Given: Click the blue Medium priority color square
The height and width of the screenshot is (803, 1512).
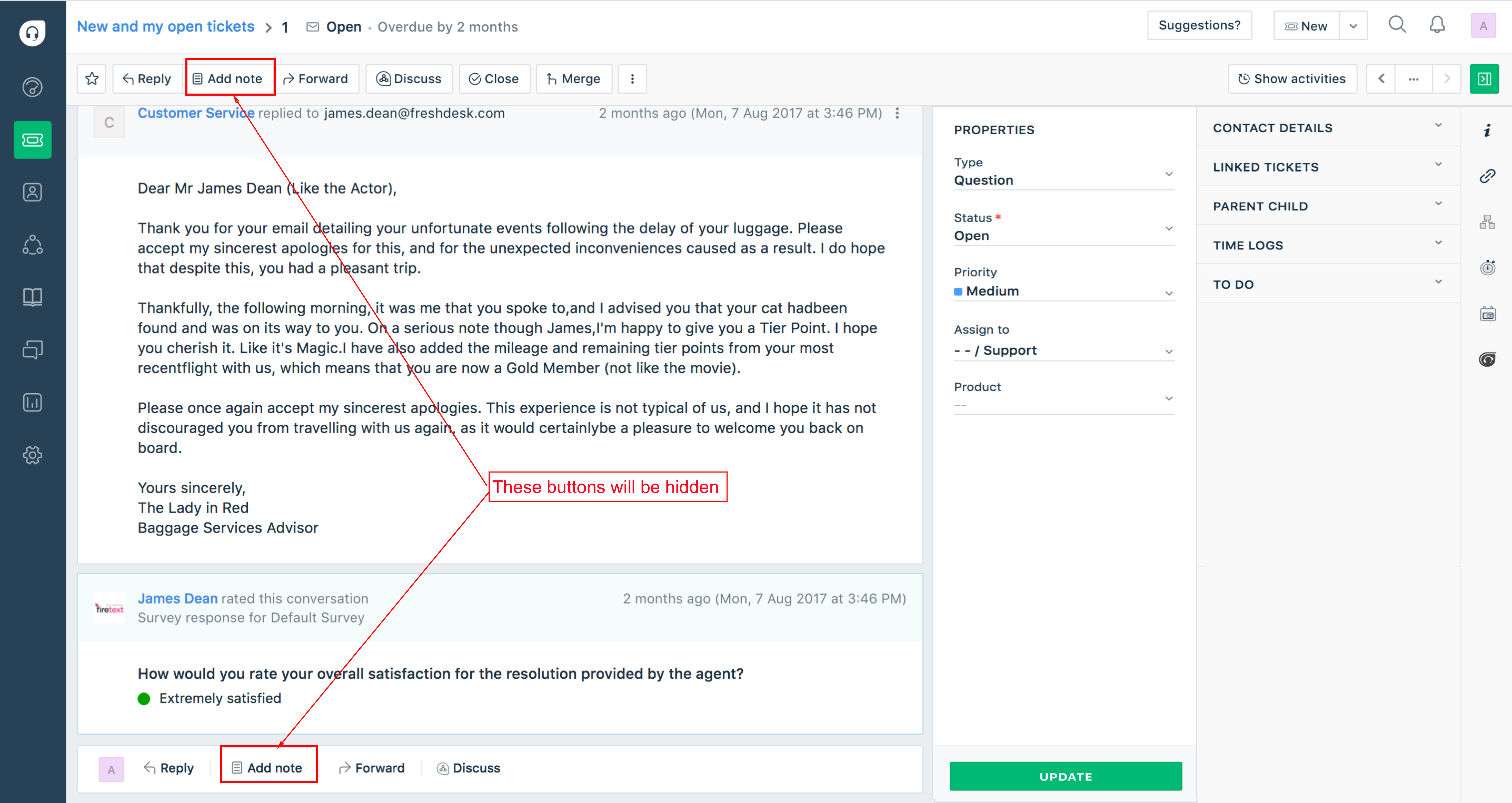Looking at the screenshot, I should (x=958, y=292).
